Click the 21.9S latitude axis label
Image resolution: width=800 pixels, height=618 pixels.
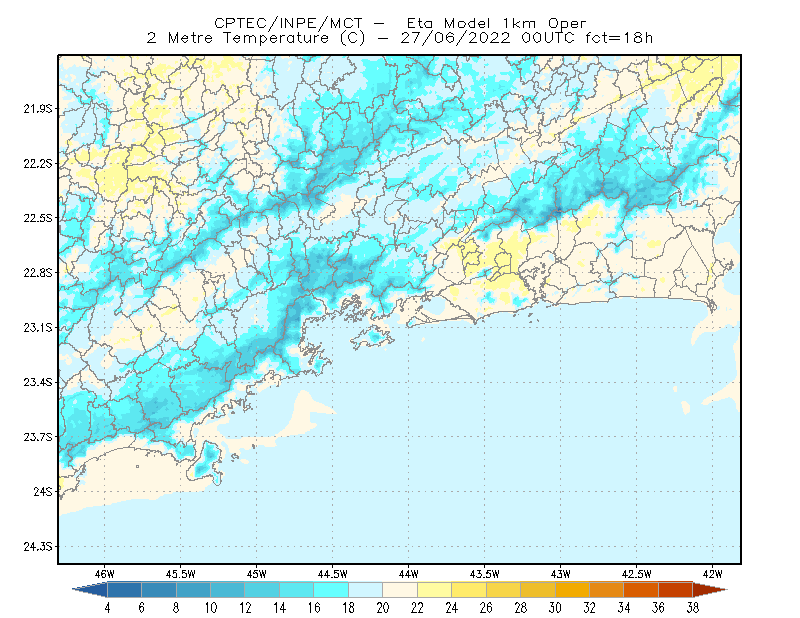38,109
